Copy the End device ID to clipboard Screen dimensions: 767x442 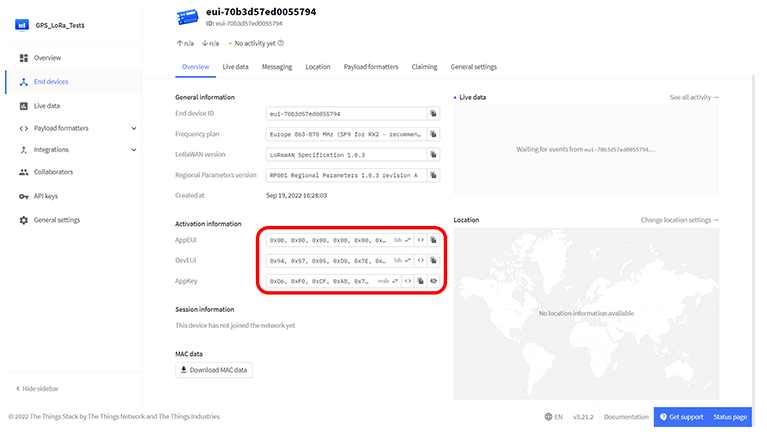point(434,114)
